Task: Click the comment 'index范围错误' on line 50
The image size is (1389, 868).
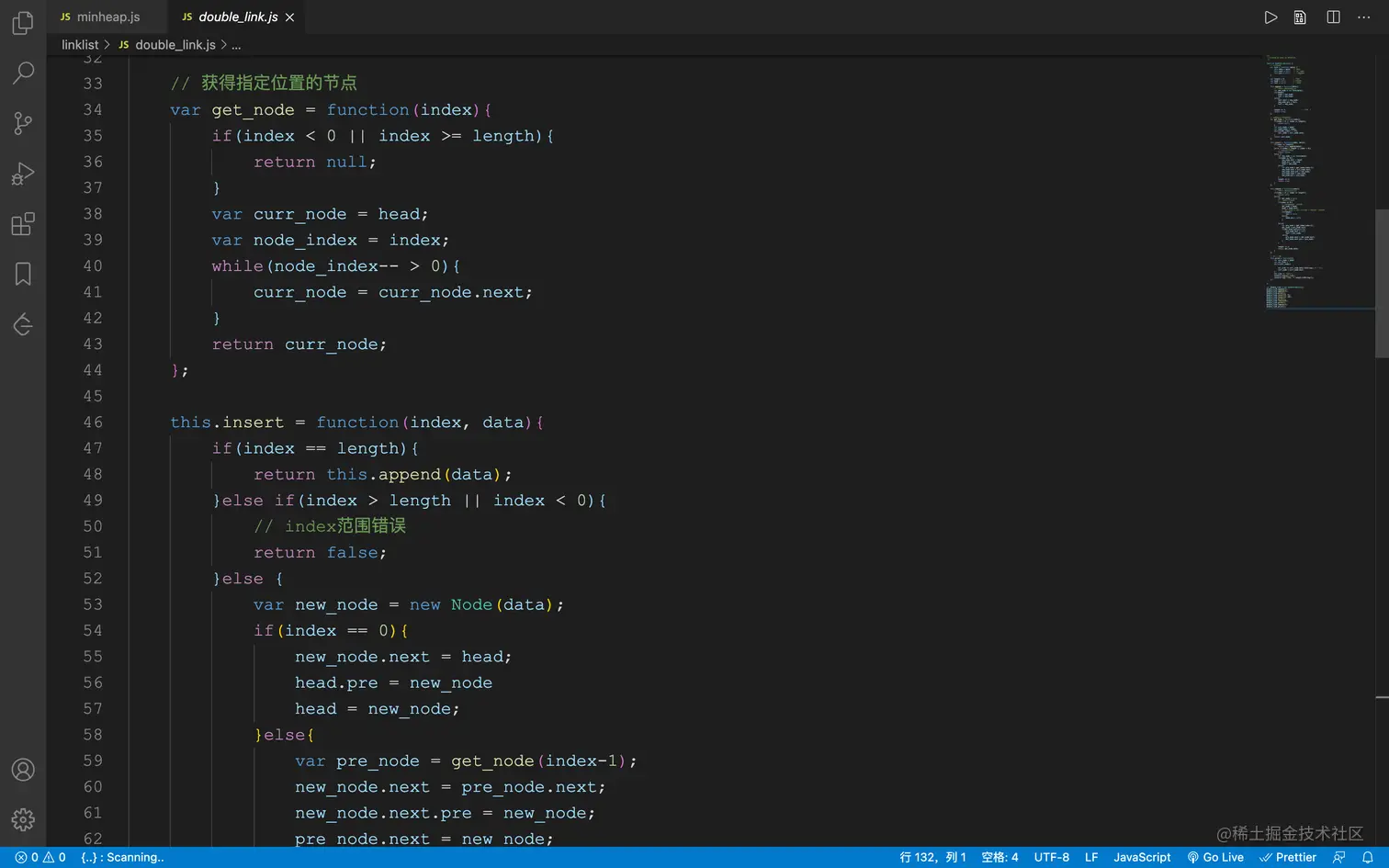Action: pyautogui.click(x=345, y=526)
